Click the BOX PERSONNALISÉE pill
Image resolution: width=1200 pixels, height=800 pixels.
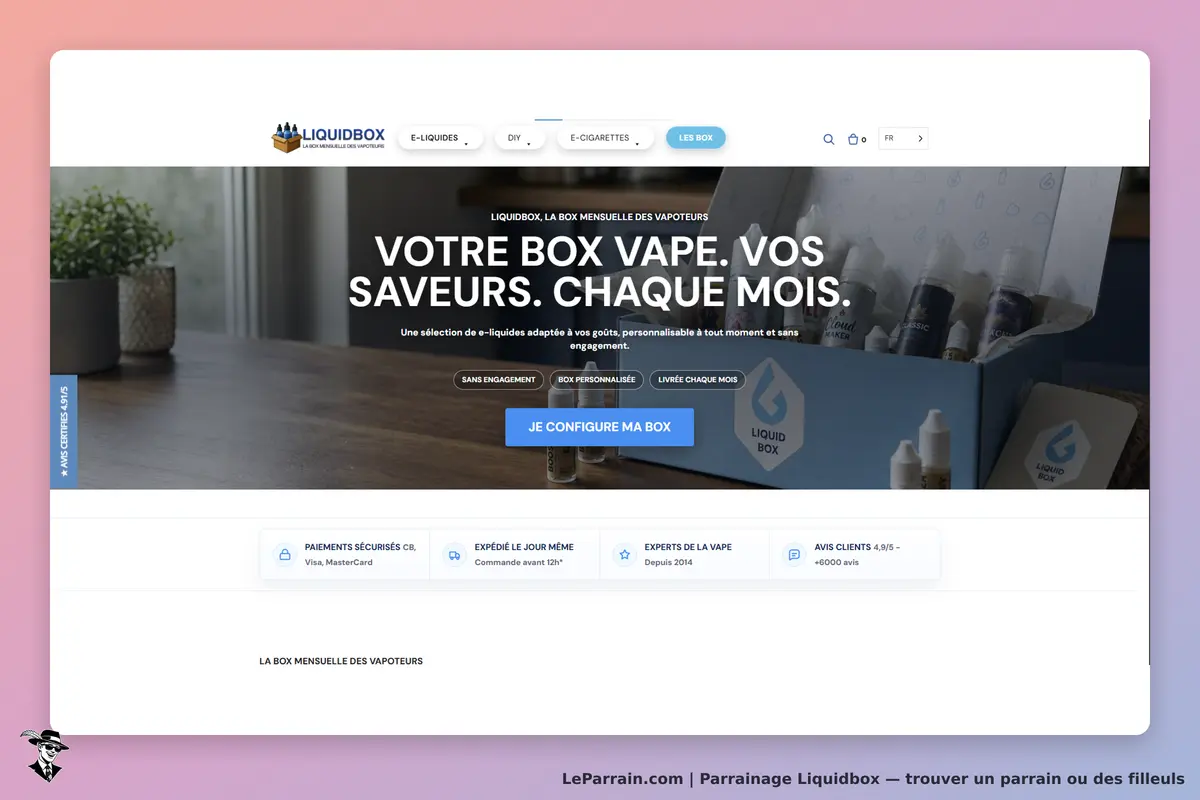coord(596,380)
